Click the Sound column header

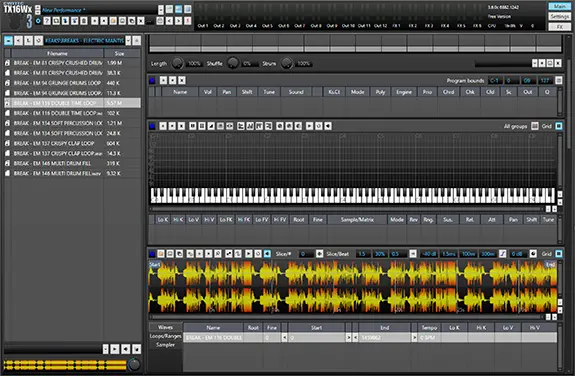[296, 92]
